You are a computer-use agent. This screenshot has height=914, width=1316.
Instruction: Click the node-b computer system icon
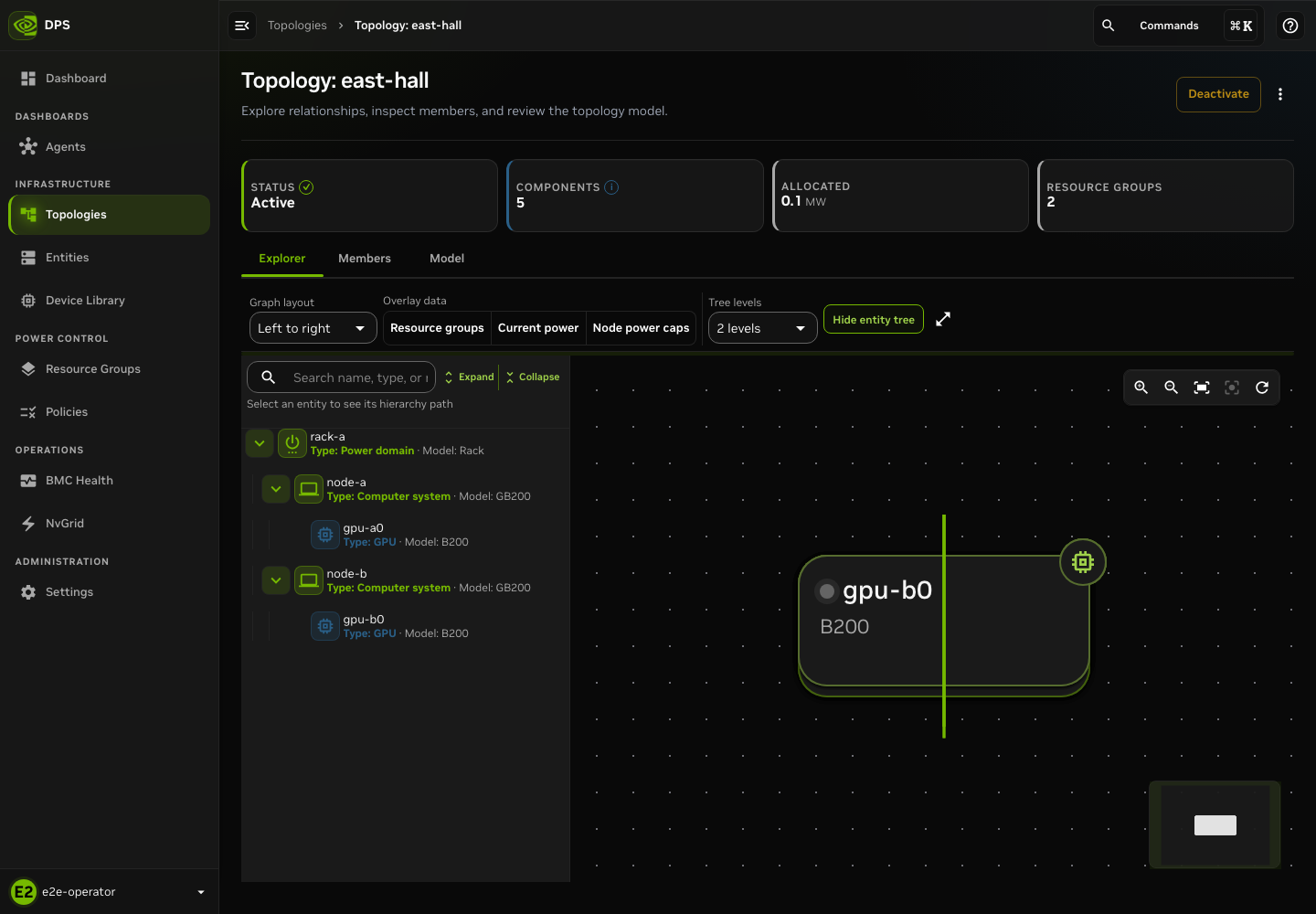pos(309,580)
